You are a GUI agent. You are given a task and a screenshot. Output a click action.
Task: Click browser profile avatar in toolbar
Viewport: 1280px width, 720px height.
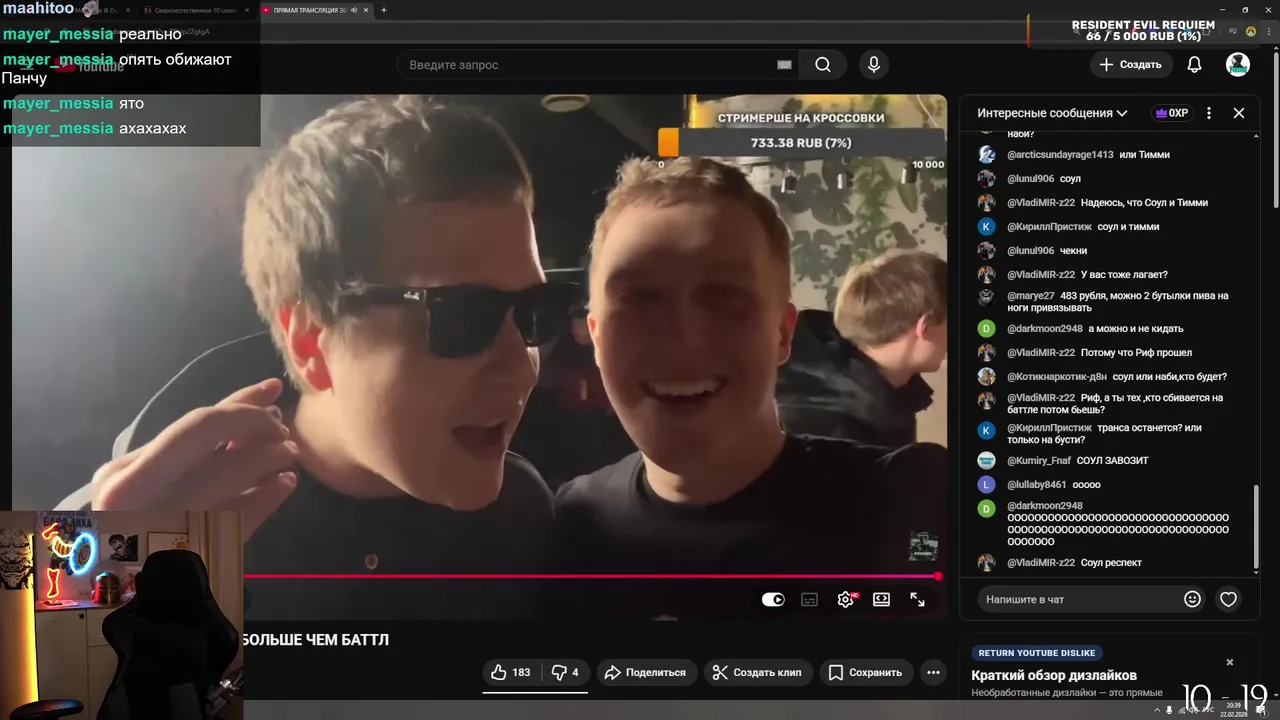pyautogui.click(x=1250, y=32)
